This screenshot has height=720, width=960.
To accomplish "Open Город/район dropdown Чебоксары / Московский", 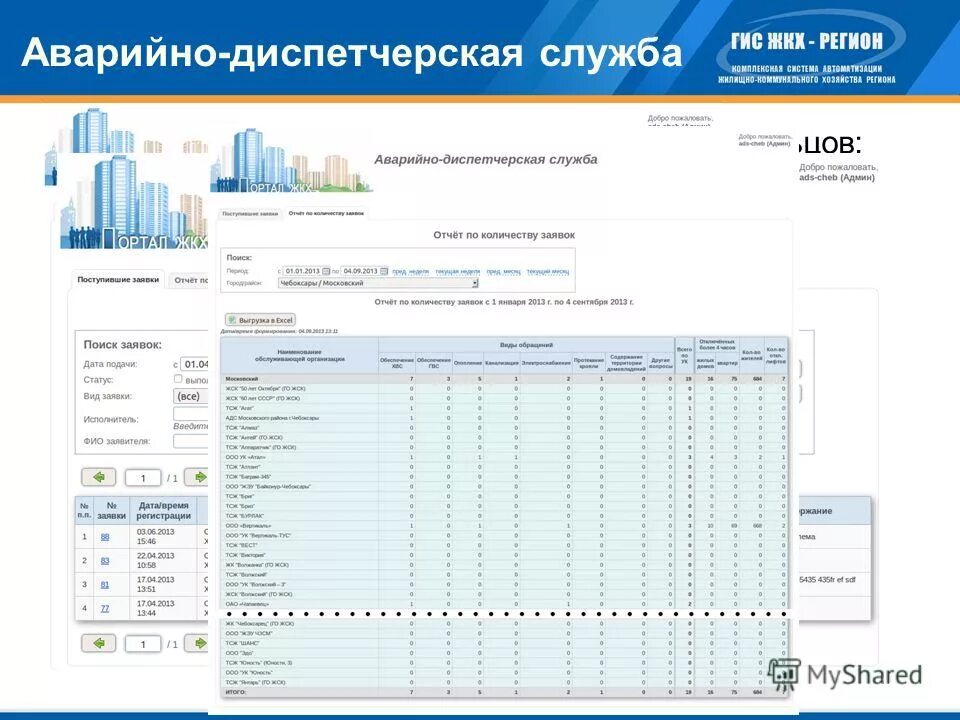I will 378,283.
